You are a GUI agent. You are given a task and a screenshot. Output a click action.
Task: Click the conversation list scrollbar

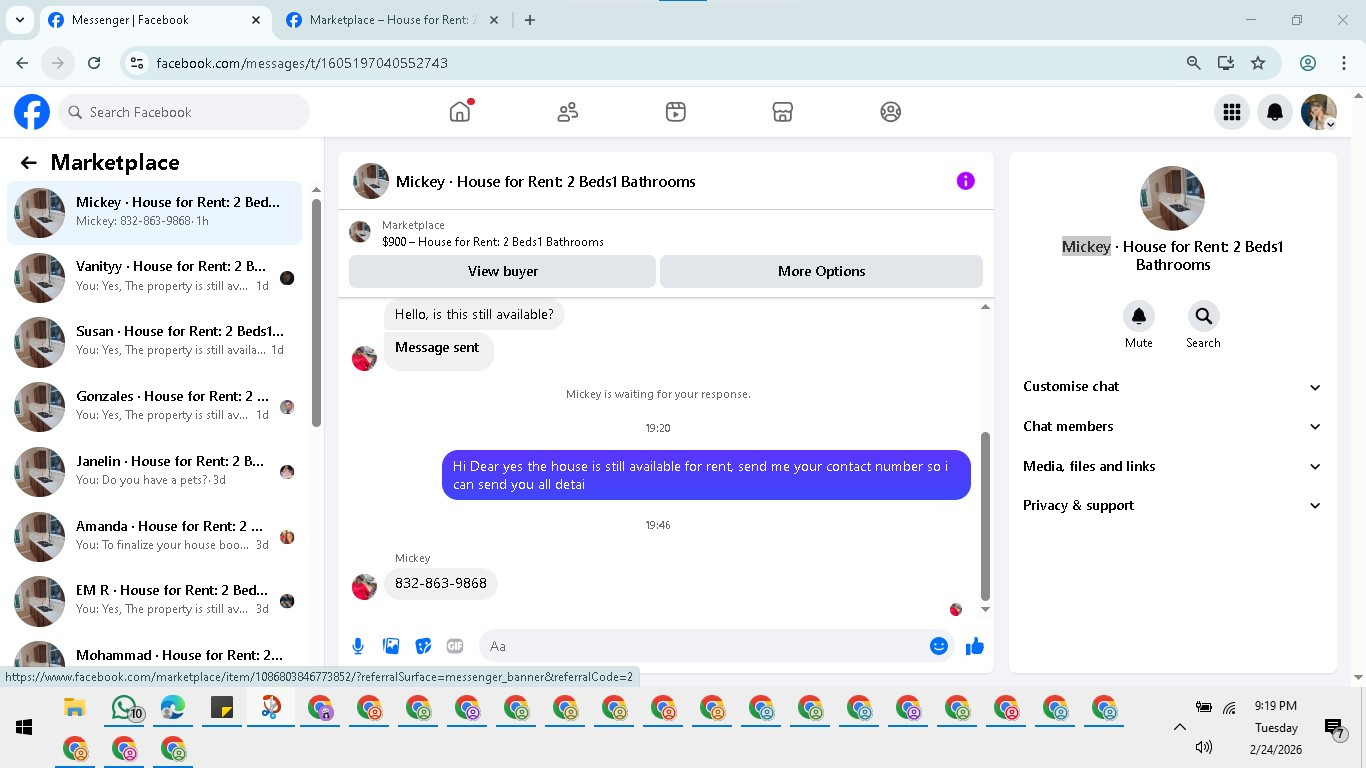coord(316,313)
